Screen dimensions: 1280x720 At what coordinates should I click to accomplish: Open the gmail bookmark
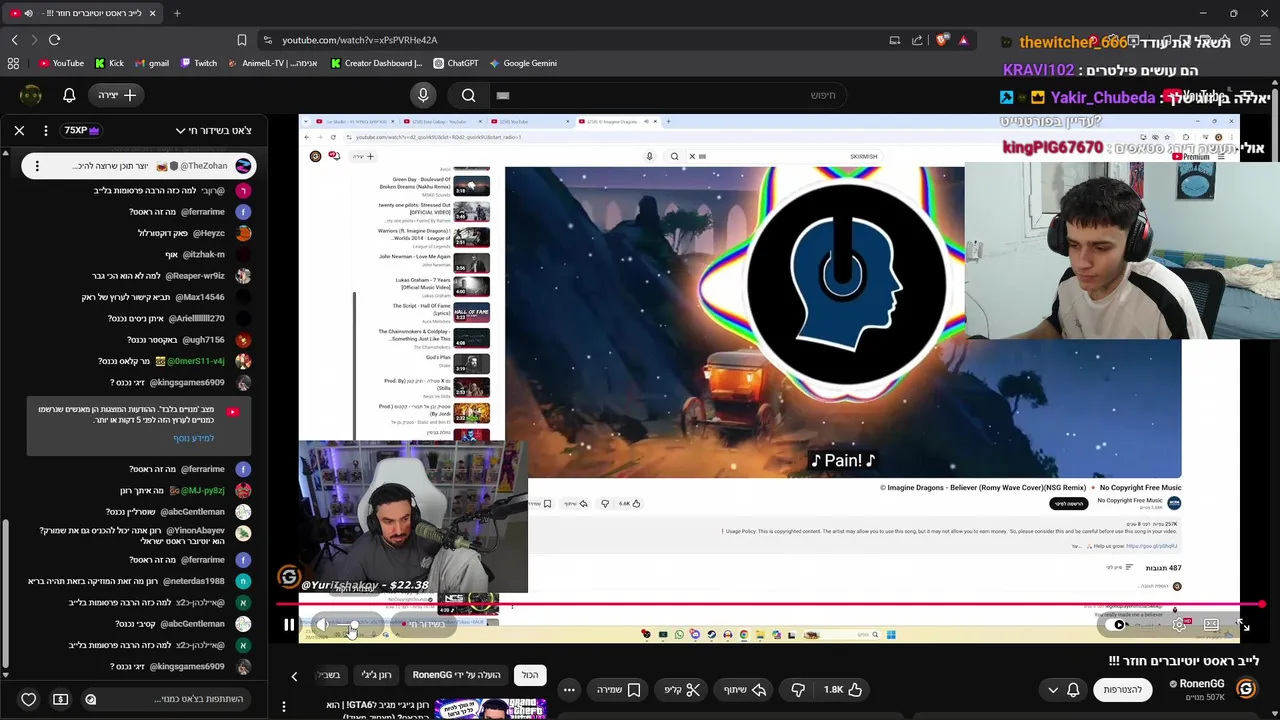[x=151, y=63]
